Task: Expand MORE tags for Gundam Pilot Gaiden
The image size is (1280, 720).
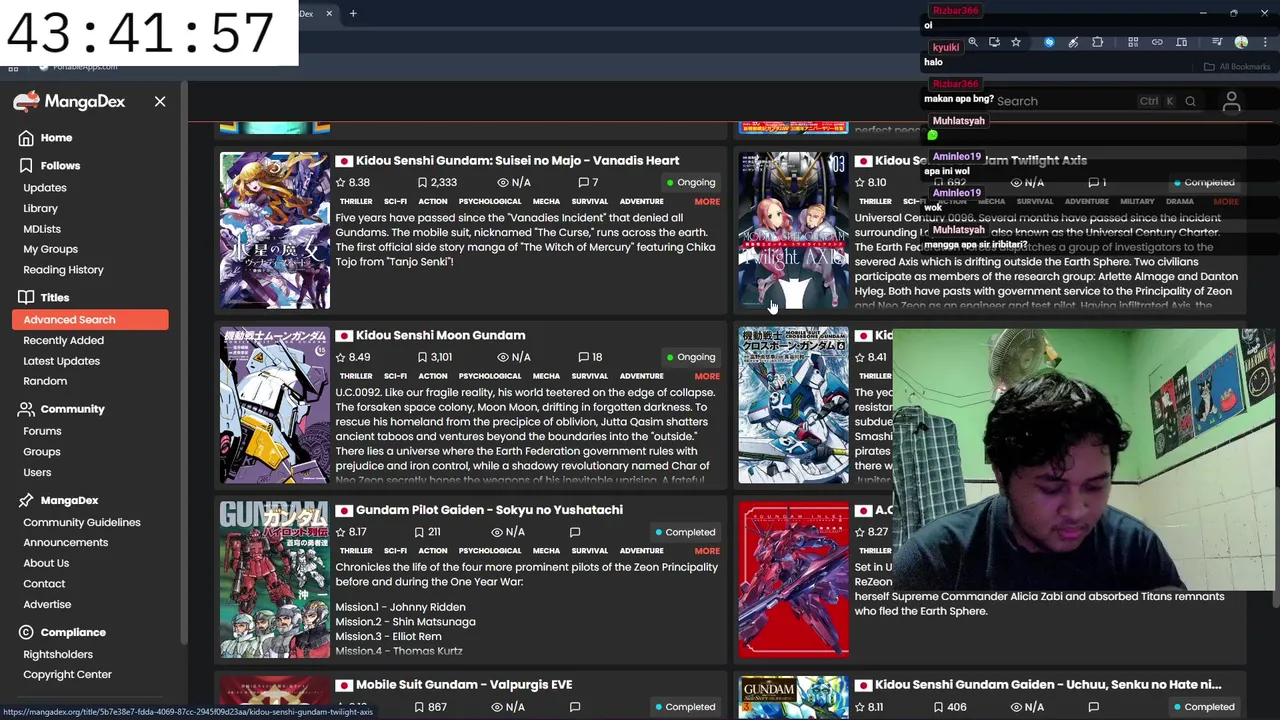Action: point(707,551)
